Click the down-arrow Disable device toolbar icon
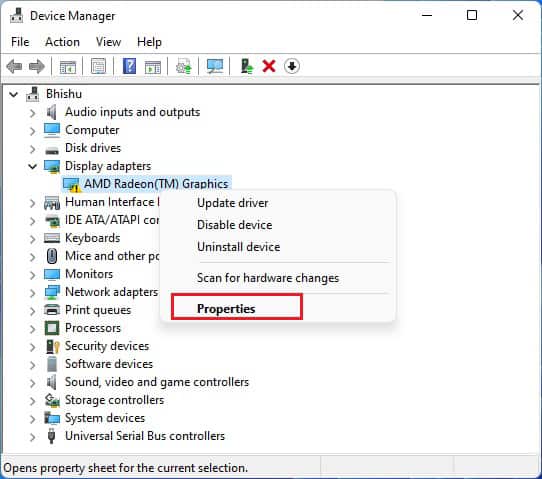 [292, 66]
